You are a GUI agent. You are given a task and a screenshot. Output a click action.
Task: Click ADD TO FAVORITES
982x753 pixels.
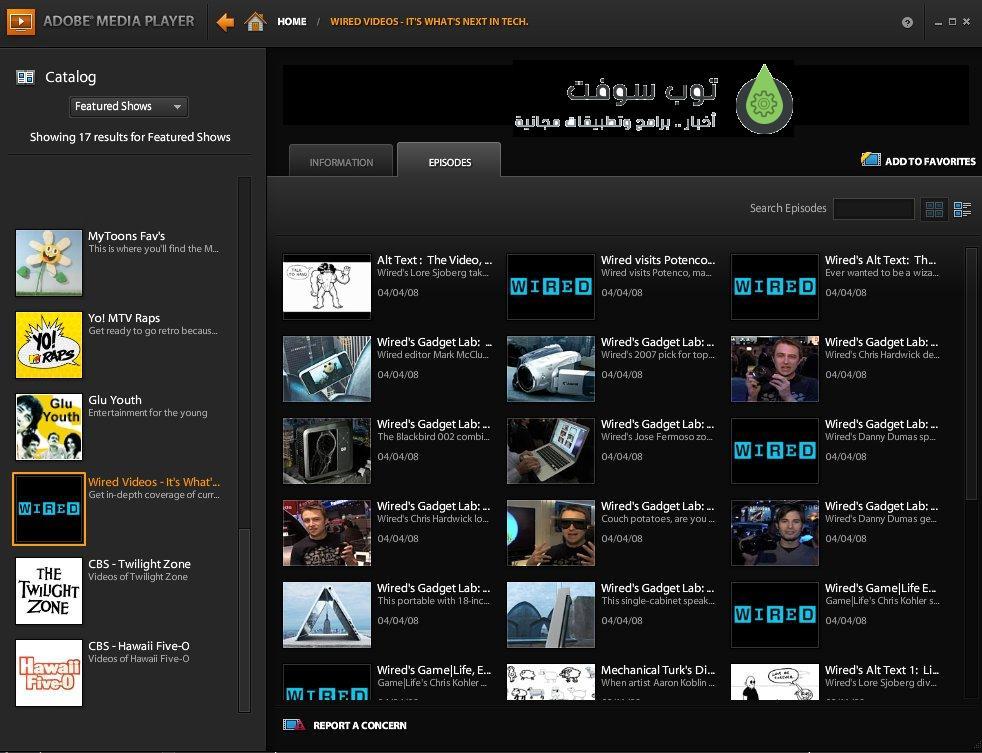click(930, 161)
